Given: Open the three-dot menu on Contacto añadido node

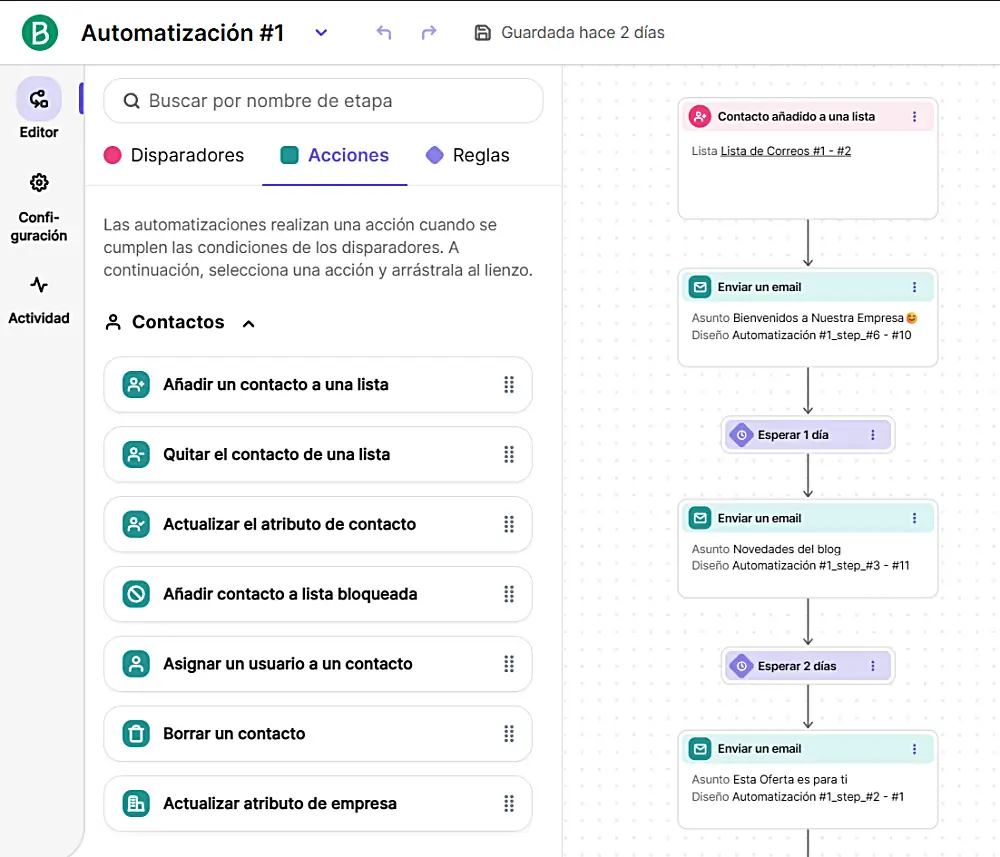Looking at the screenshot, I should 914,116.
